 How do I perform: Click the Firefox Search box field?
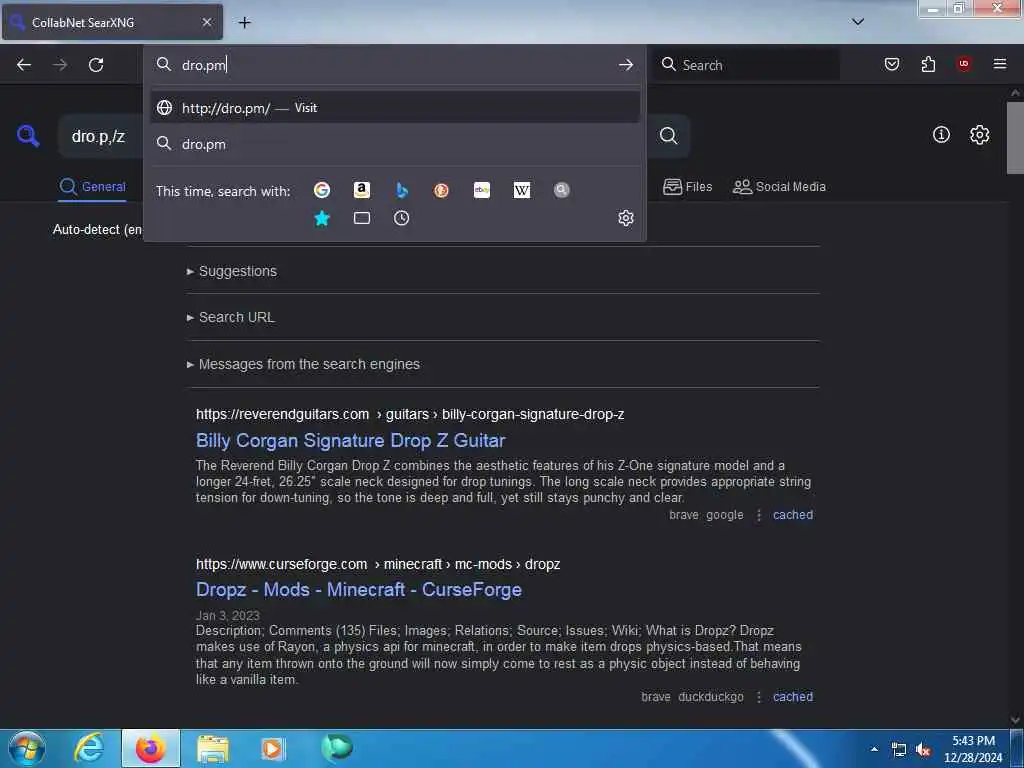click(x=746, y=65)
